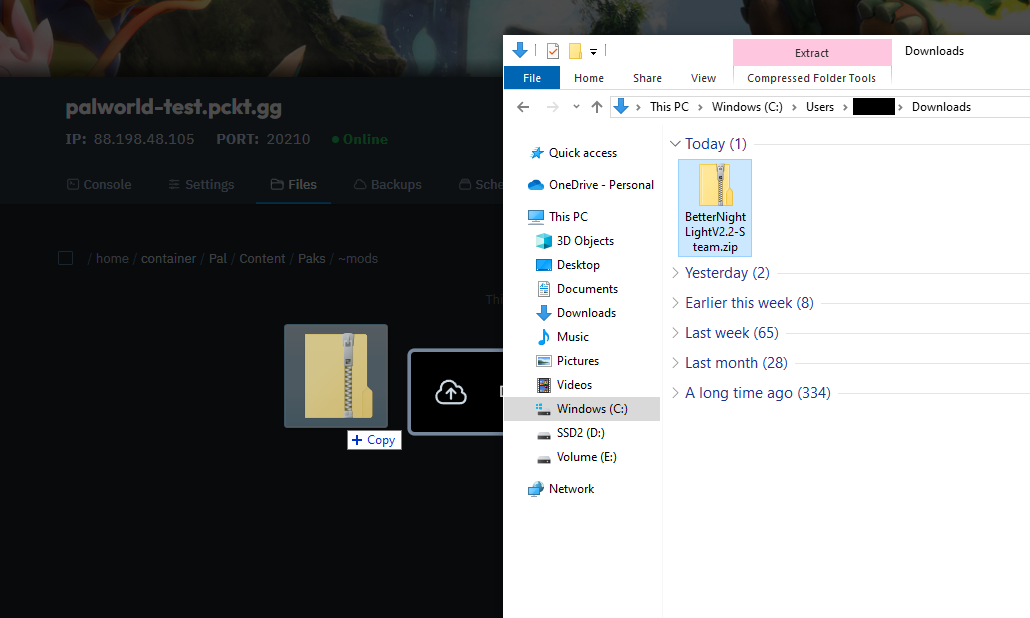The width and height of the screenshot is (1030, 618).
Task: Toggle the select-all checkbox in file manager
Action: click(x=66, y=258)
